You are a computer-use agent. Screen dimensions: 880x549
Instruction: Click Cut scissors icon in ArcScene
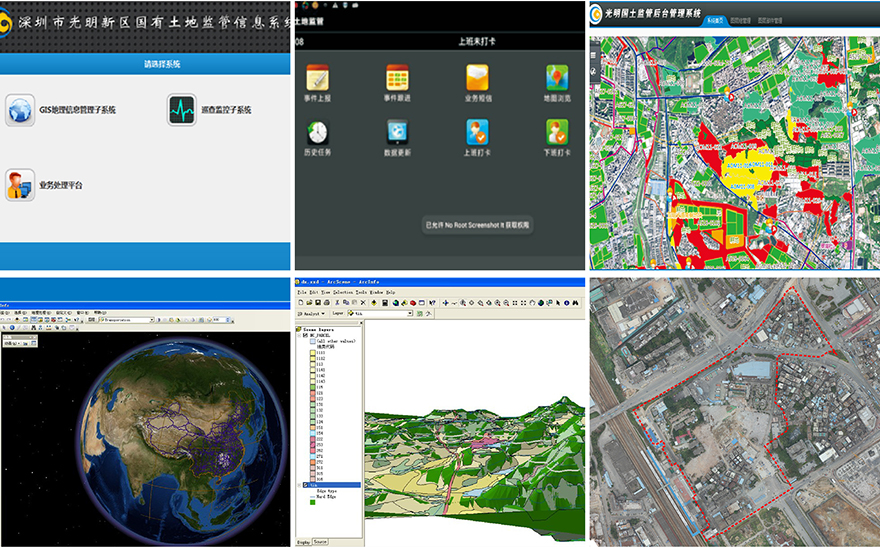337,303
